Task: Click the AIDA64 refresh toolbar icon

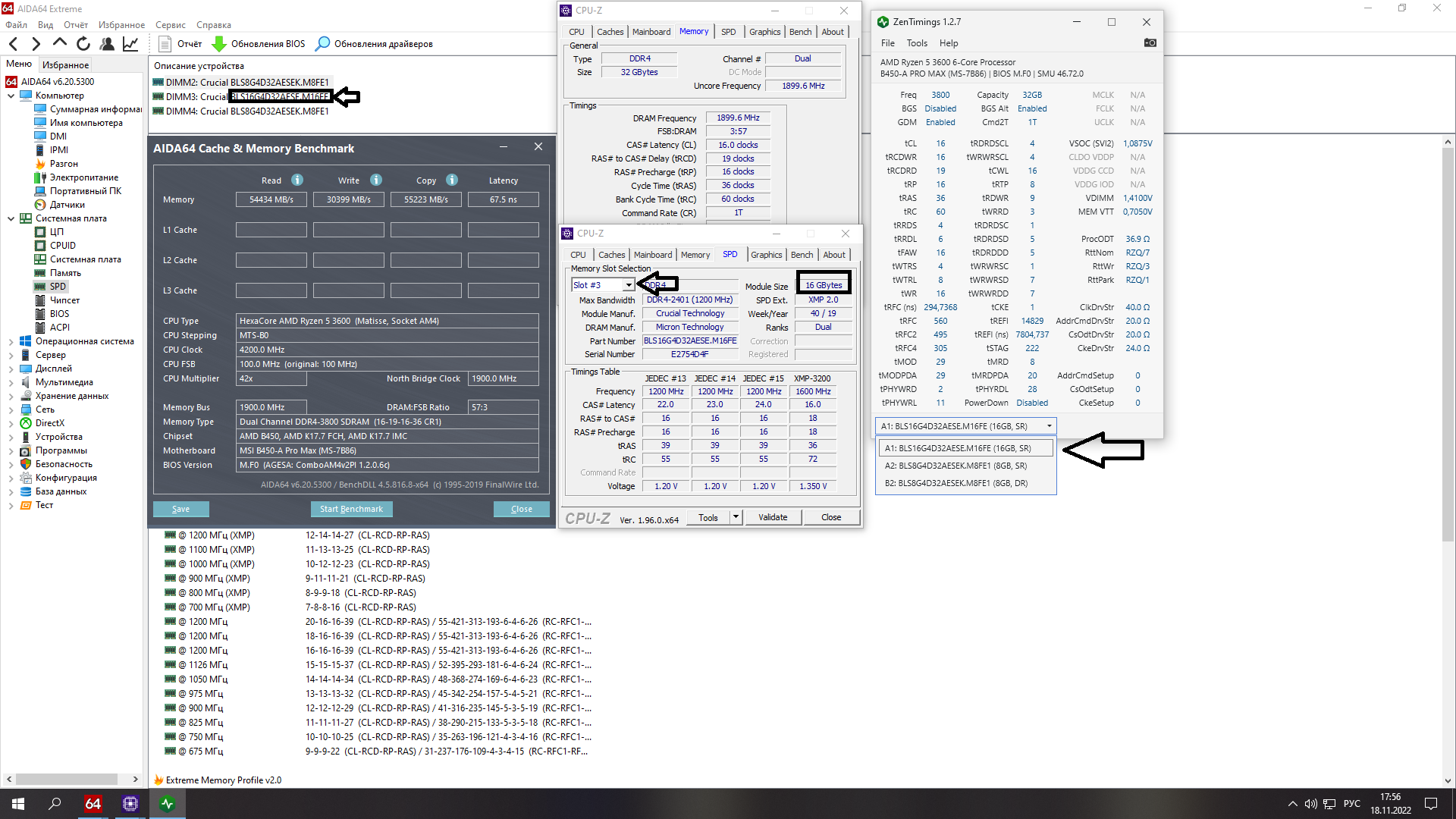Action: pos(83,44)
